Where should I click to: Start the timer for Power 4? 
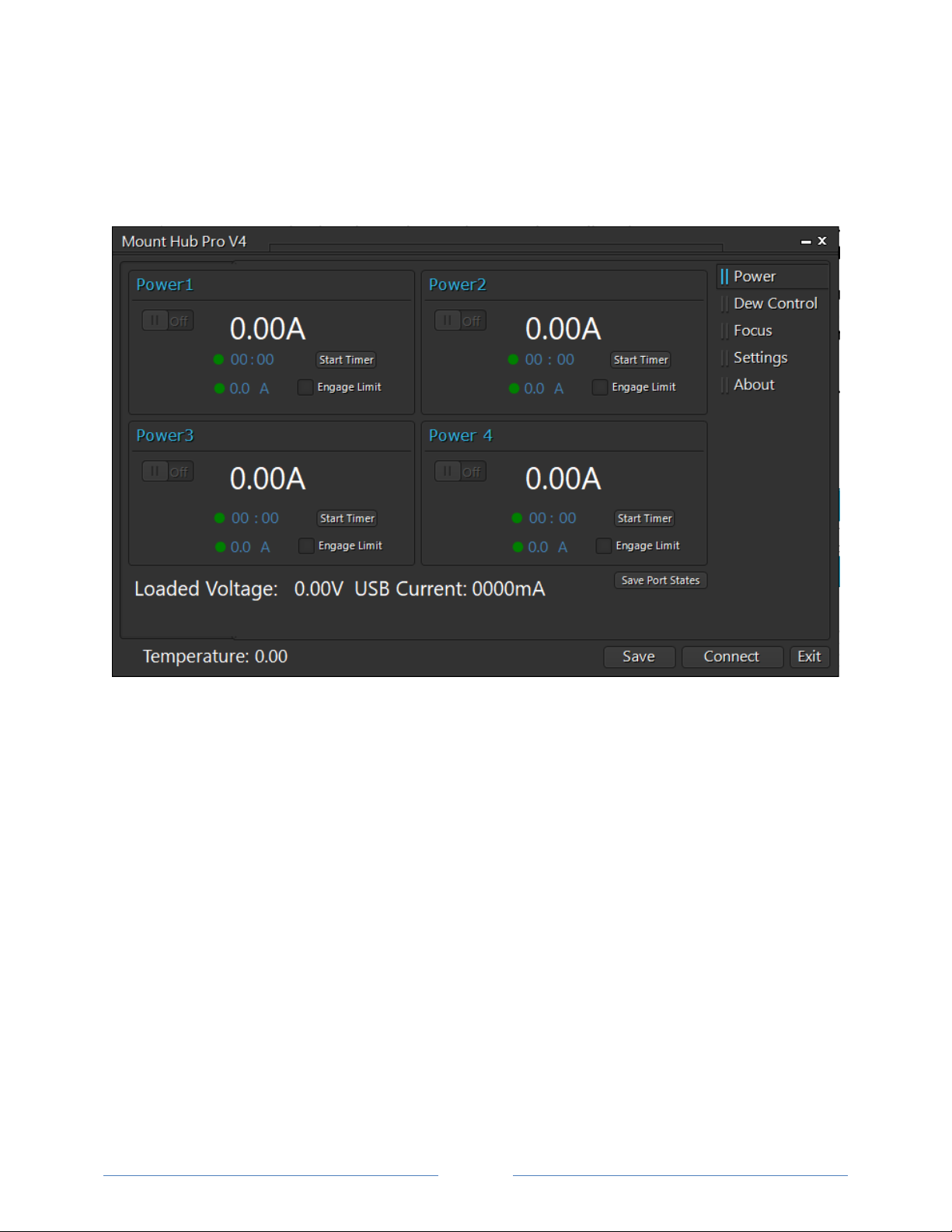[x=645, y=518]
